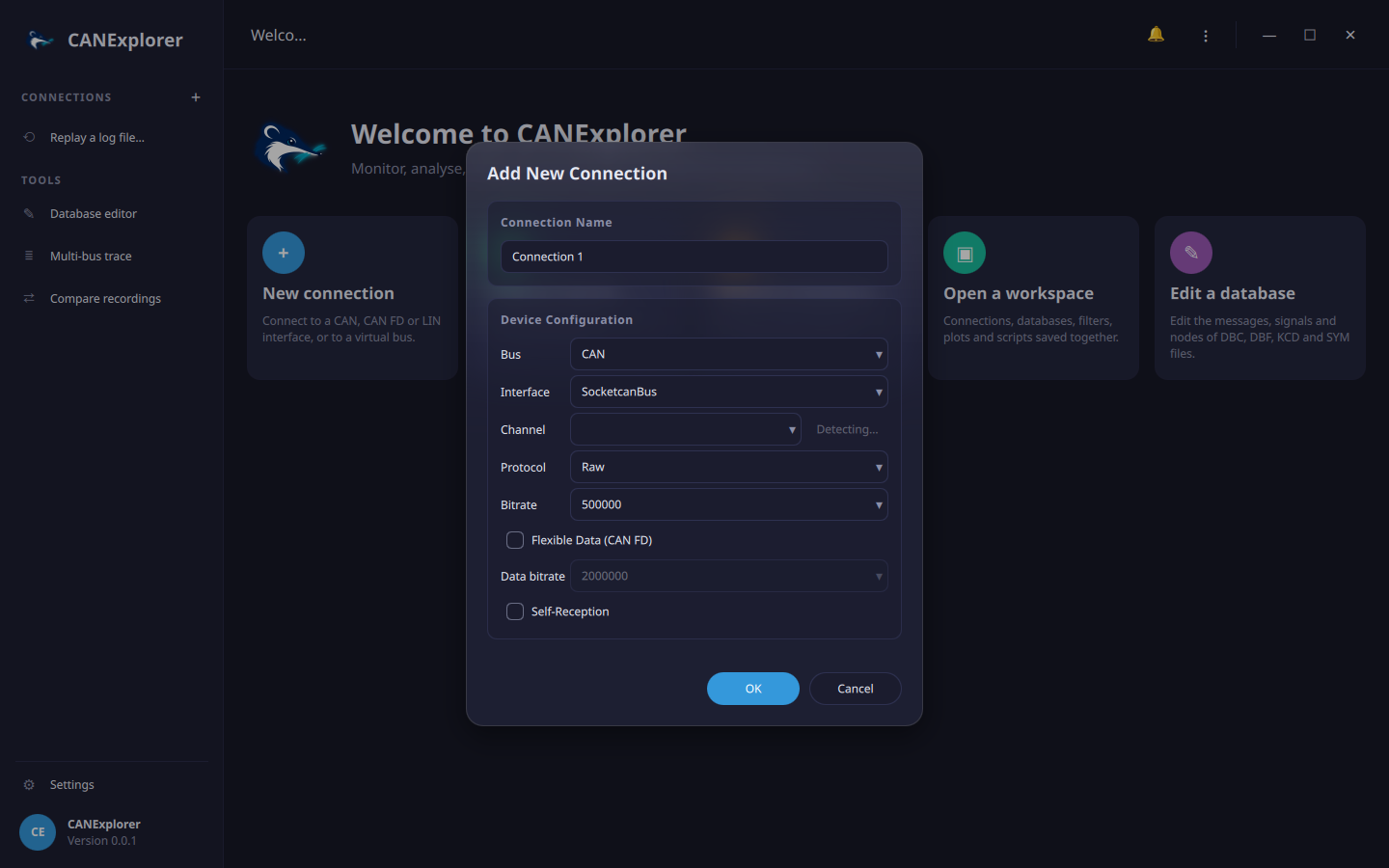This screenshot has width=1389, height=868.
Task: Minimize the CANExplorer window
Action: (1269, 36)
